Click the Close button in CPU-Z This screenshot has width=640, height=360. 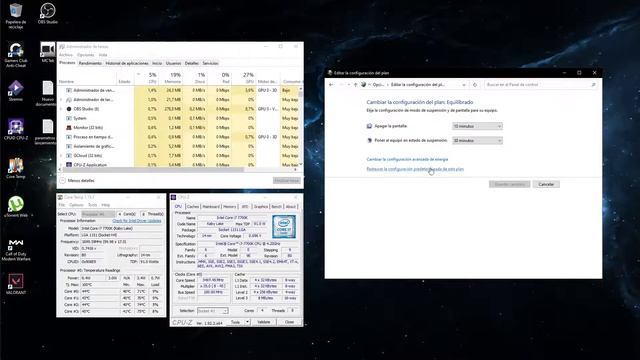click(289, 322)
